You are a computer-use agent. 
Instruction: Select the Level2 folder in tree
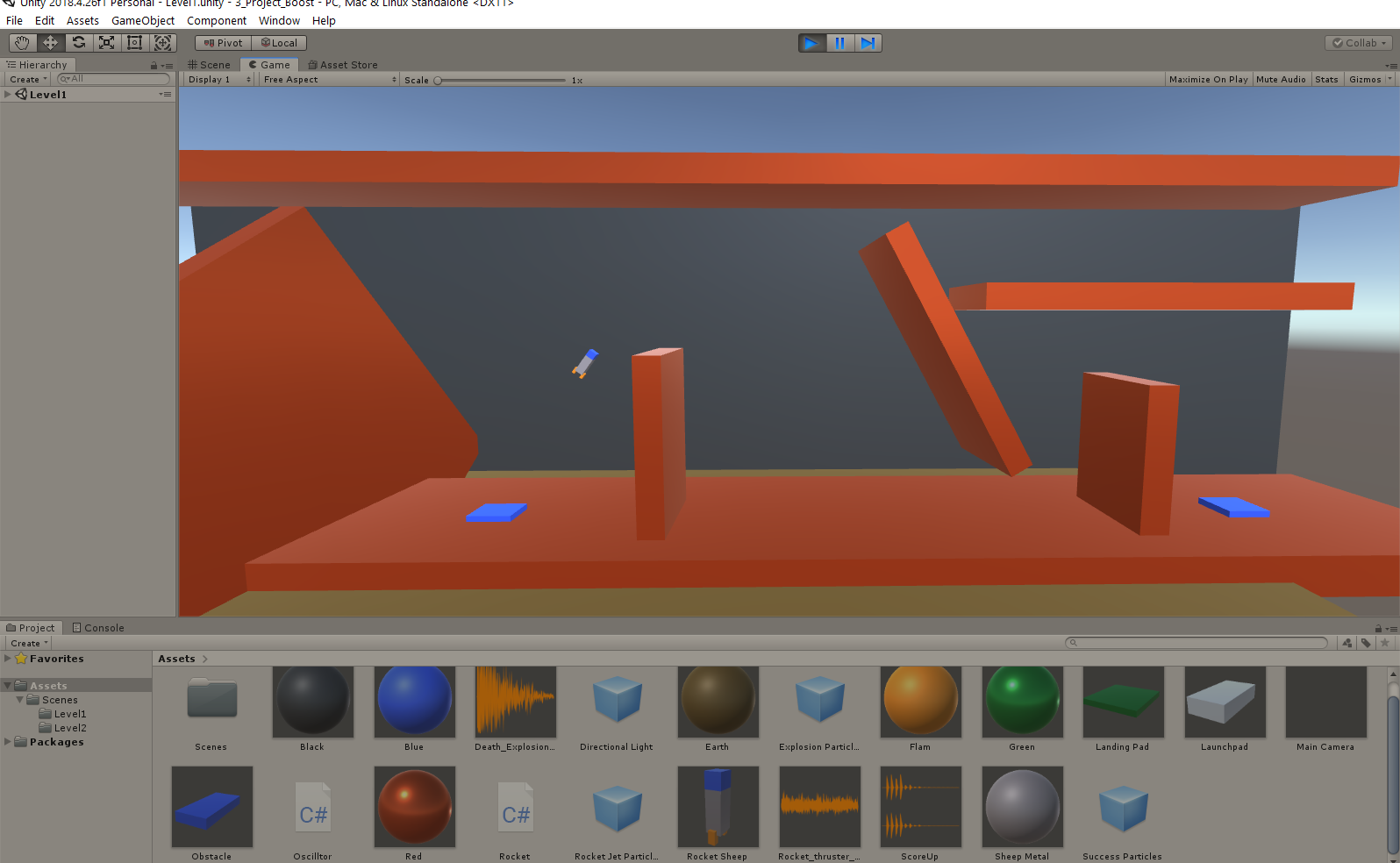(x=62, y=727)
